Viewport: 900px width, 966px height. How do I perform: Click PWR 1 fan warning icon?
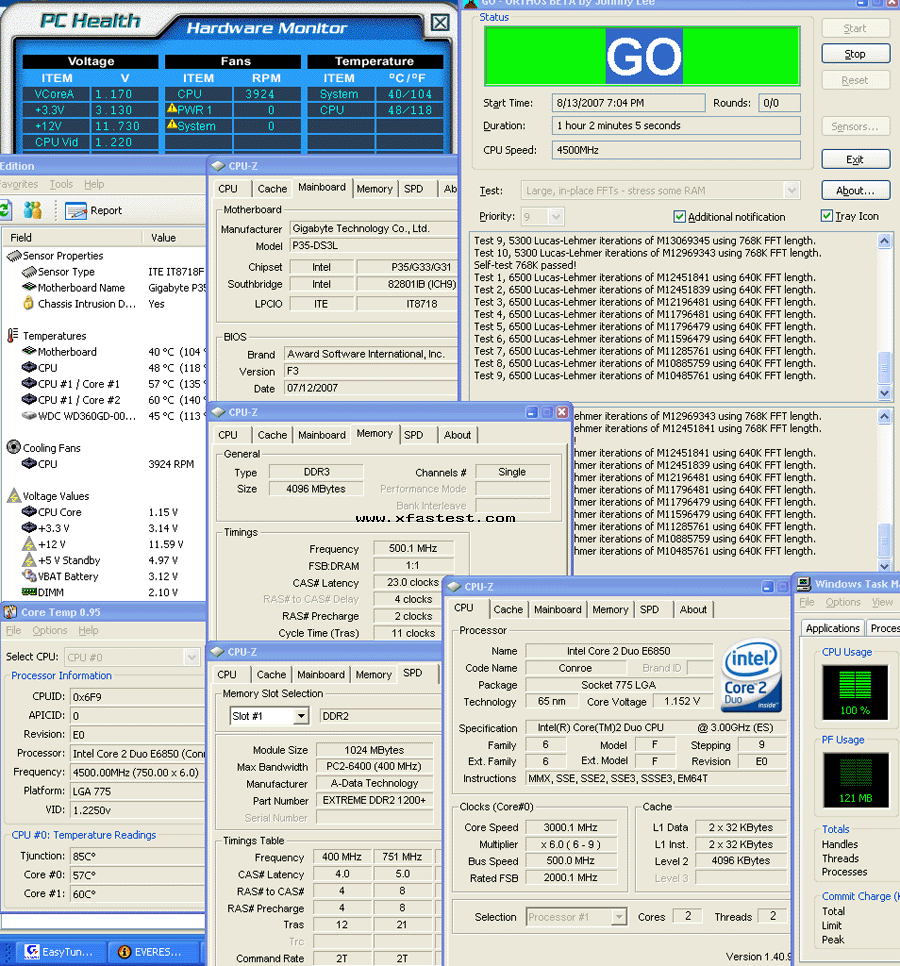point(172,109)
